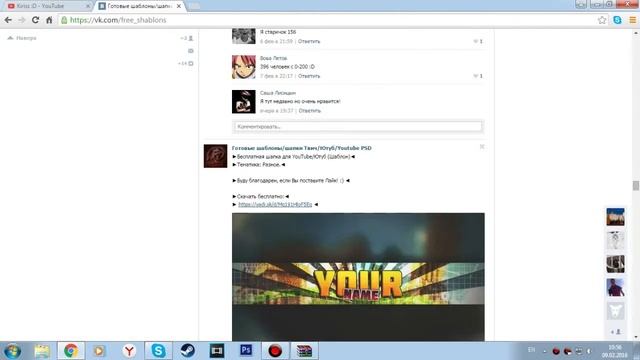Switch to Google Chrome in the taskbar
This screenshot has height=360, width=640.
tap(71, 351)
